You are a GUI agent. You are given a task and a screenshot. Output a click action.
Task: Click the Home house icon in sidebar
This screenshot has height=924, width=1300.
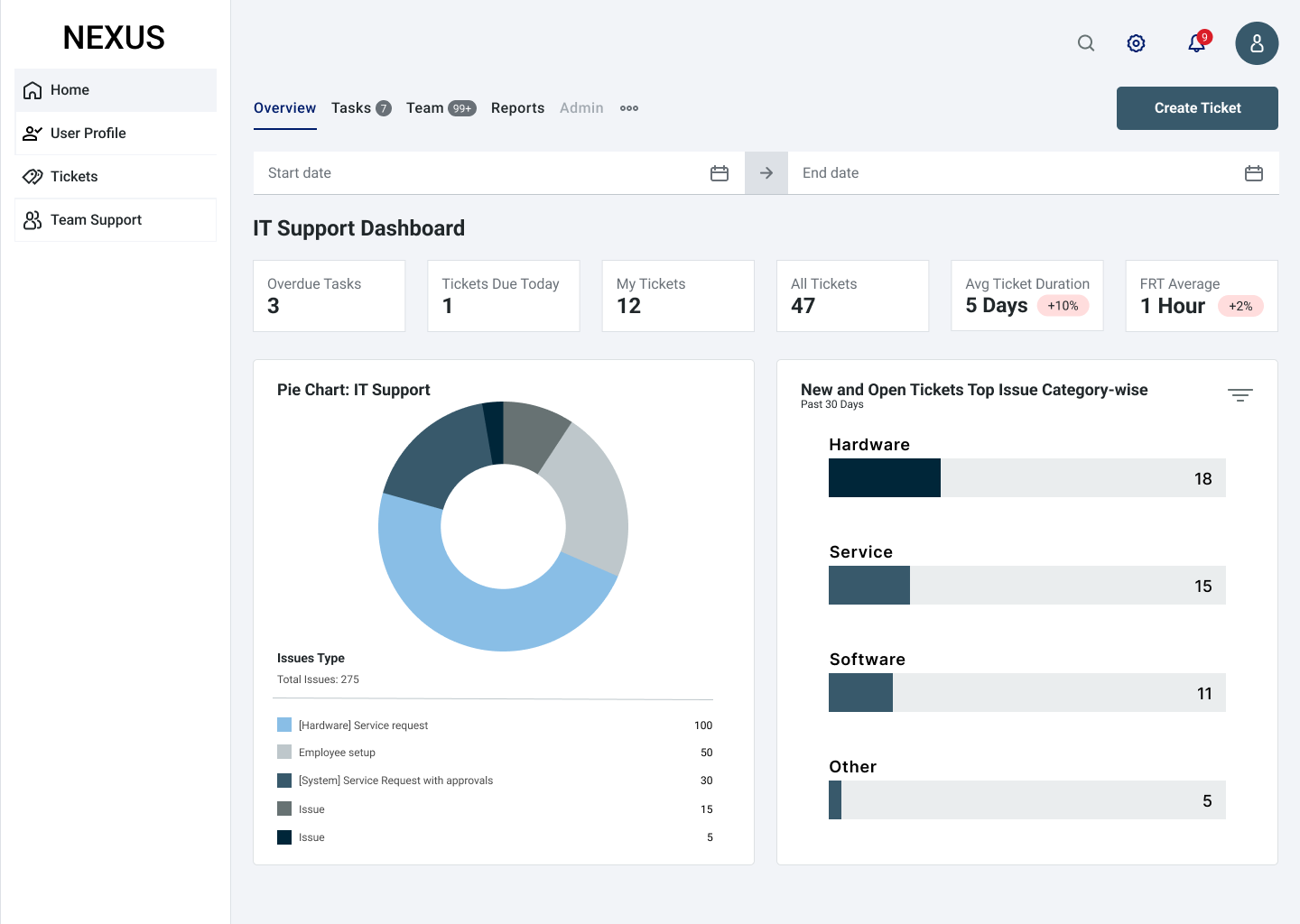click(x=32, y=90)
